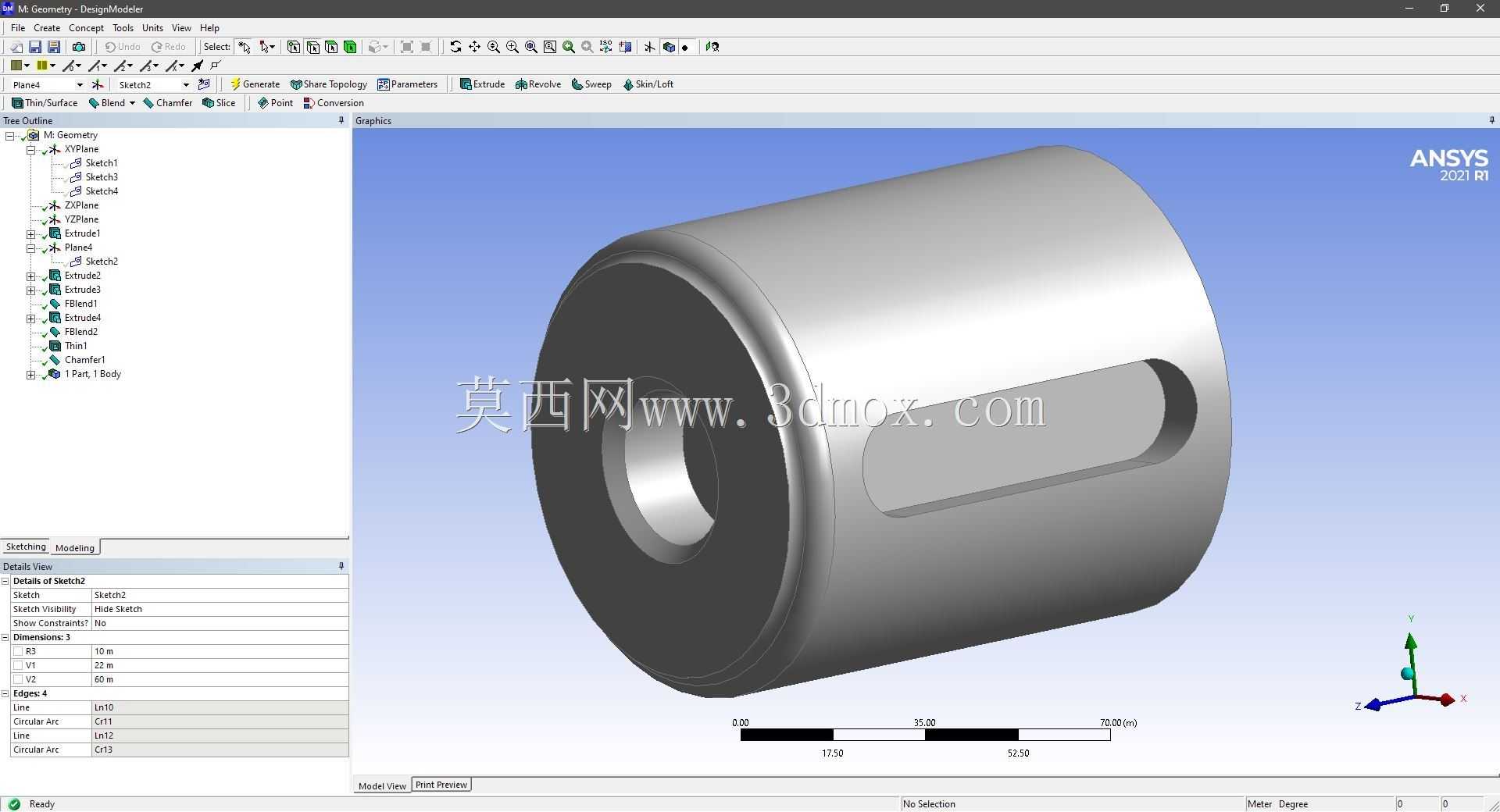
Task: Click the green Previous View magnifier
Action: coord(569,47)
